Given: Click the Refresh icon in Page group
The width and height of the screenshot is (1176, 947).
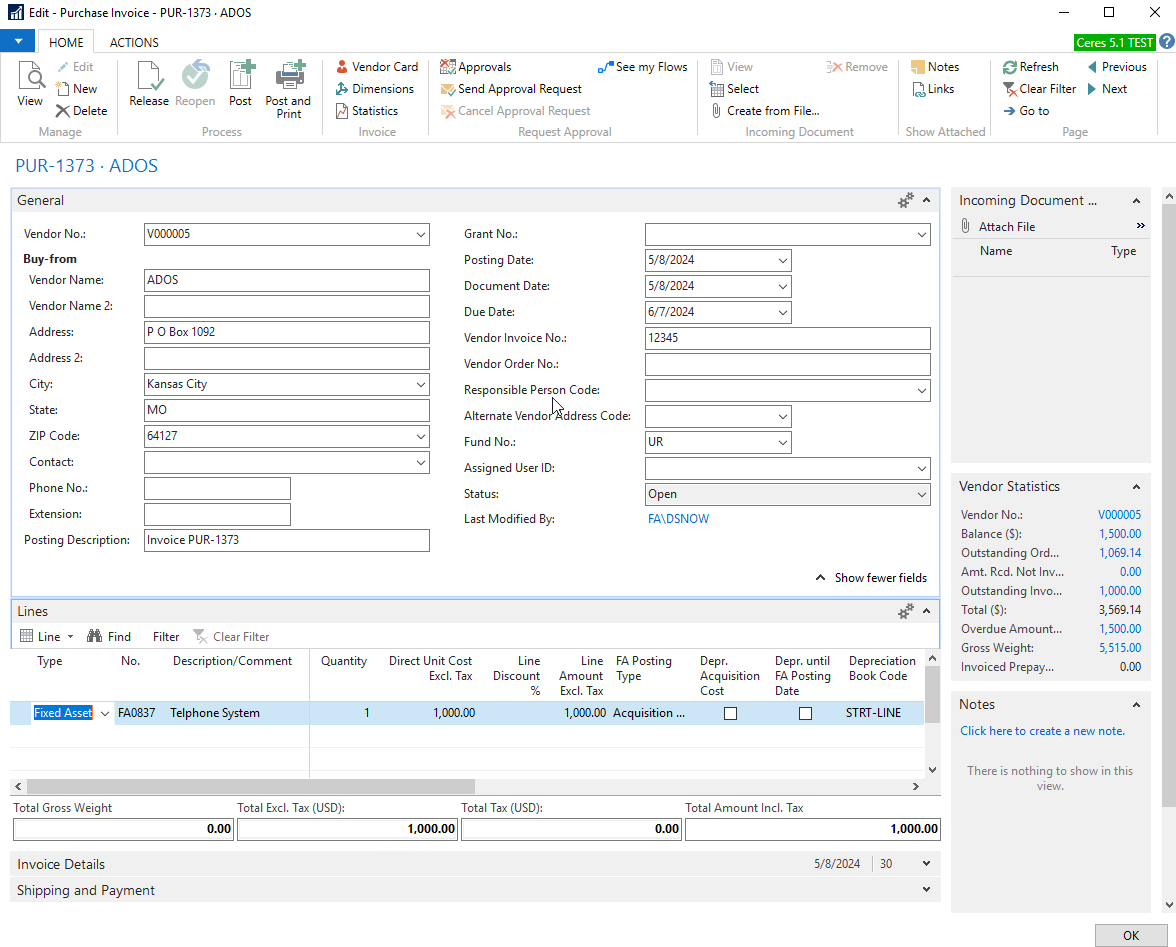Looking at the screenshot, I should click(x=1030, y=67).
